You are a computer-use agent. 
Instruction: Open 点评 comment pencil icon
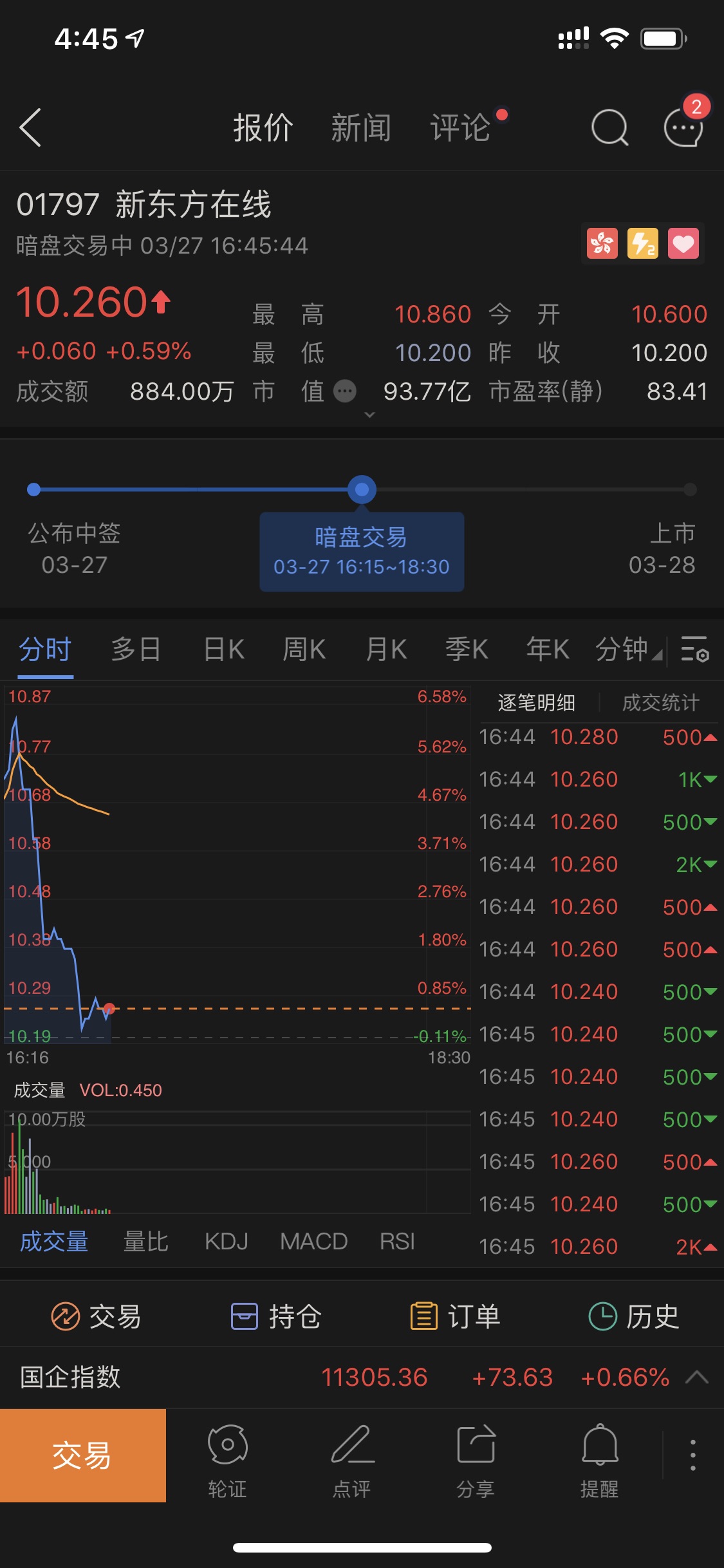[x=351, y=1461]
